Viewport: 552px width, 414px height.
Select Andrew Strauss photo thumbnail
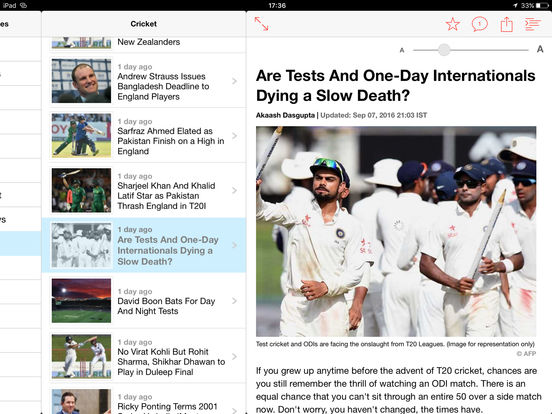81,81
